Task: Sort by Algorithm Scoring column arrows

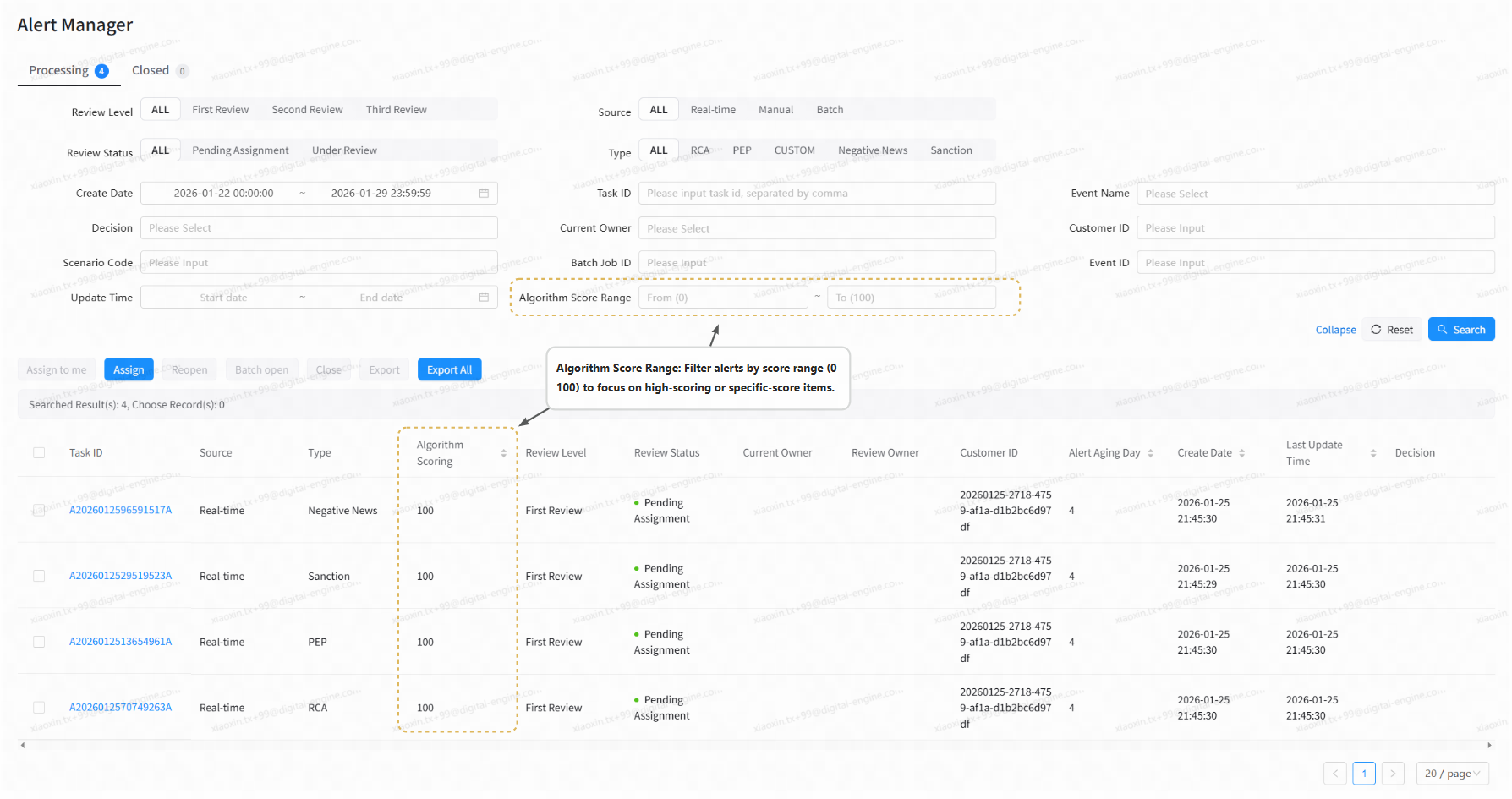Action: pyautogui.click(x=504, y=453)
